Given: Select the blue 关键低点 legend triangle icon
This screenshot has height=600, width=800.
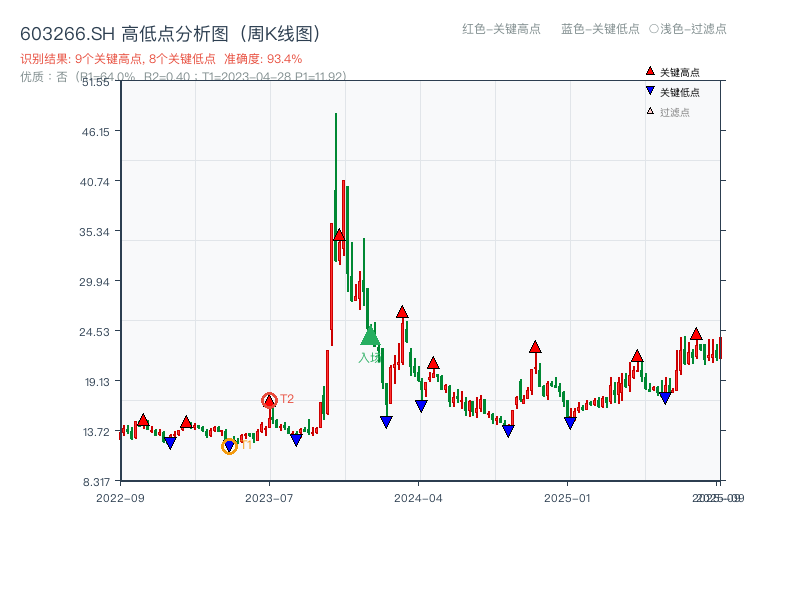Looking at the screenshot, I should pyautogui.click(x=651, y=92).
